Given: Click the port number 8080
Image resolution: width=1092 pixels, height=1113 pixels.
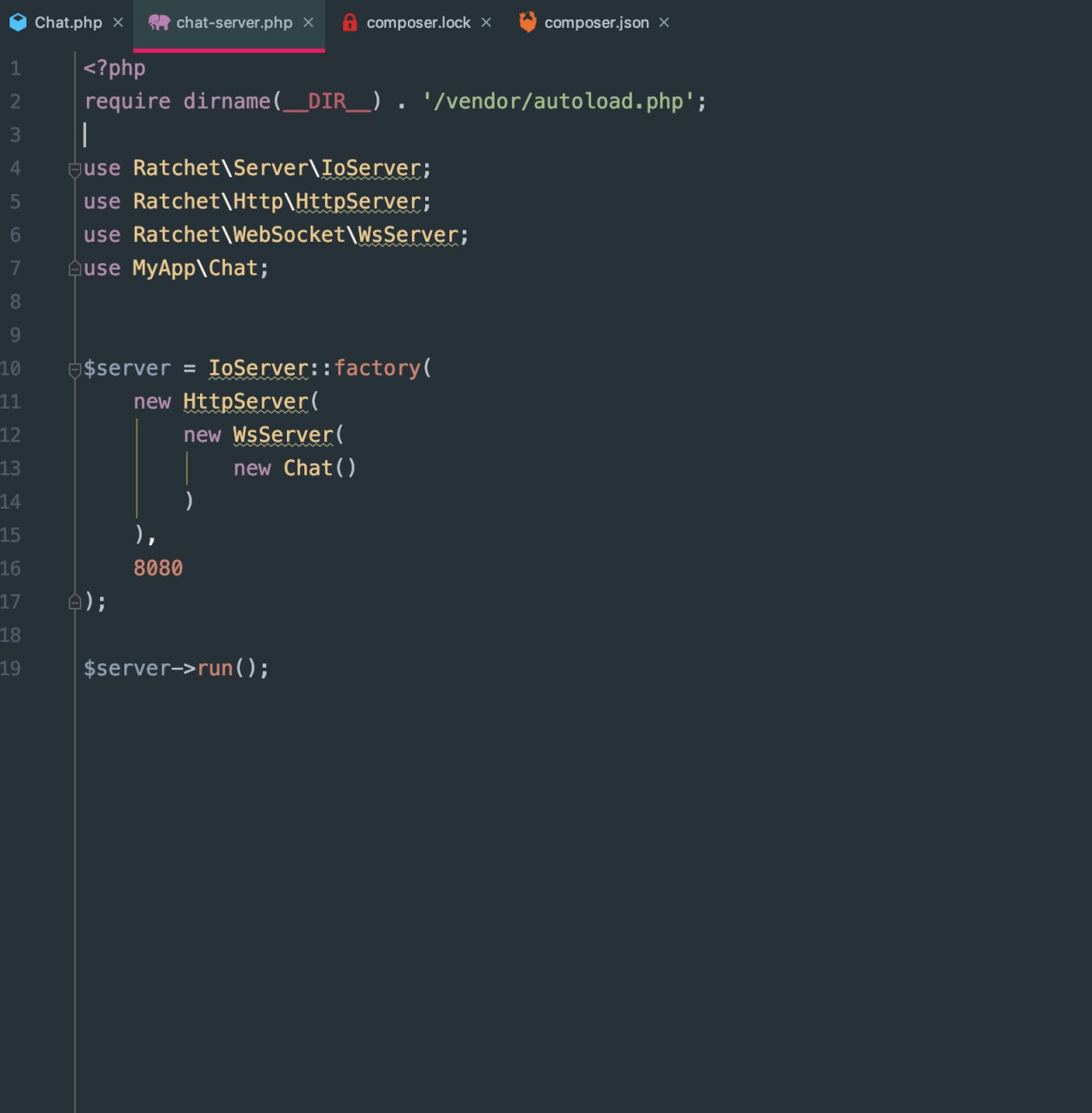Looking at the screenshot, I should (158, 569).
